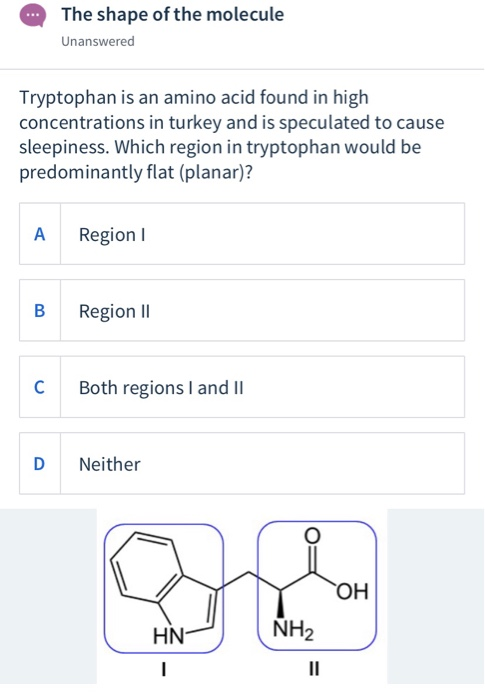Click the OH group in the structure
The height and width of the screenshot is (700, 485).
click(353, 592)
